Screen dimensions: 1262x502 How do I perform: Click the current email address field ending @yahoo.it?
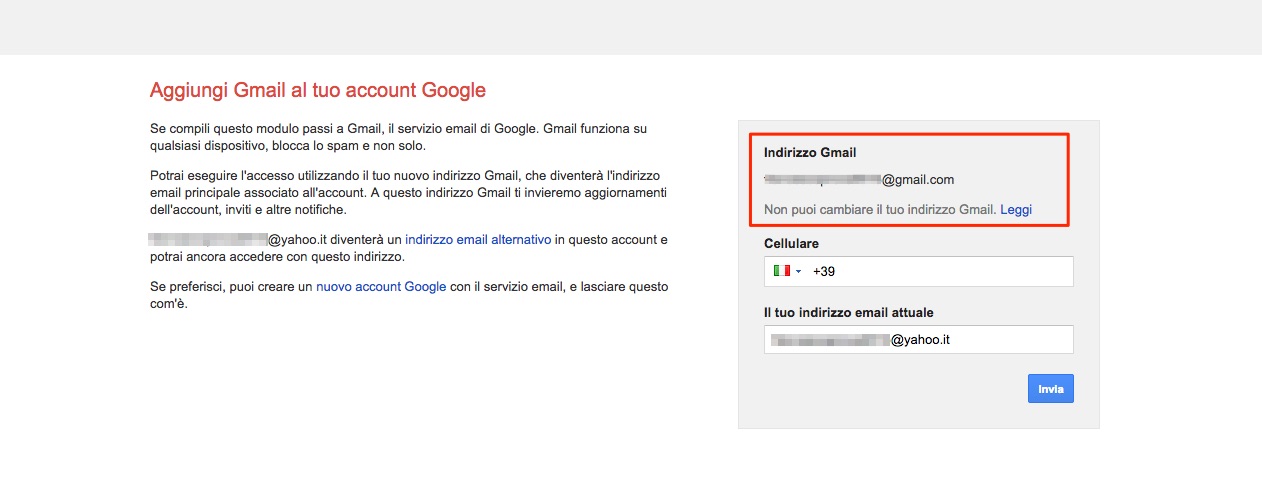tap(919, 339)
